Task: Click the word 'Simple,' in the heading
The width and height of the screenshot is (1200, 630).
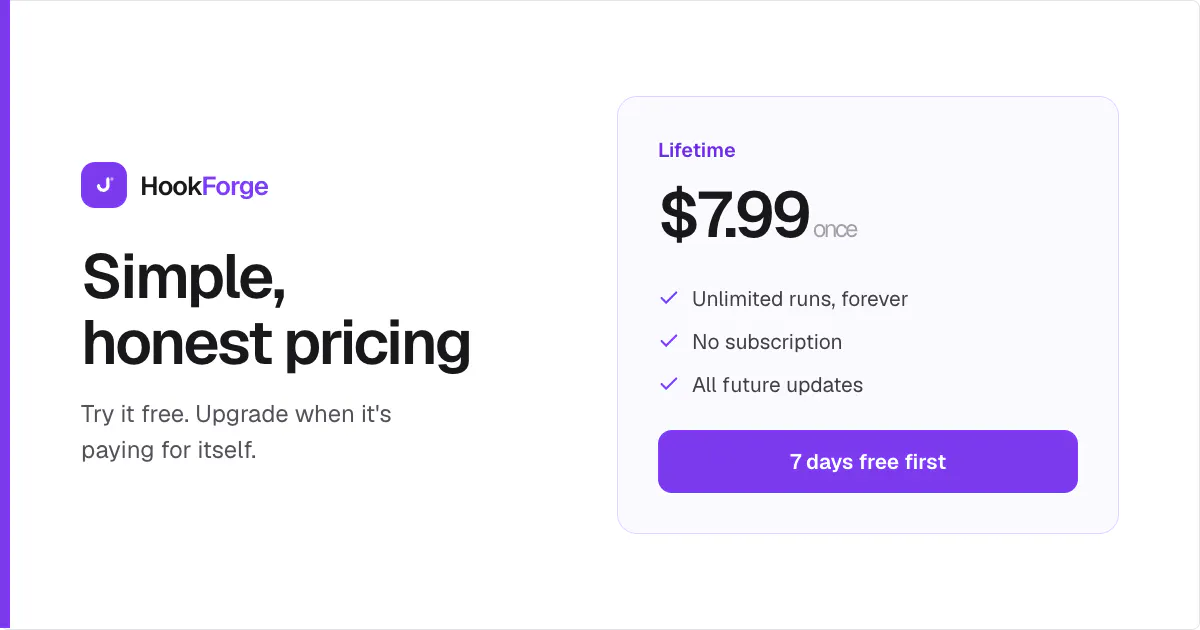Action: (x=184, y=277)
